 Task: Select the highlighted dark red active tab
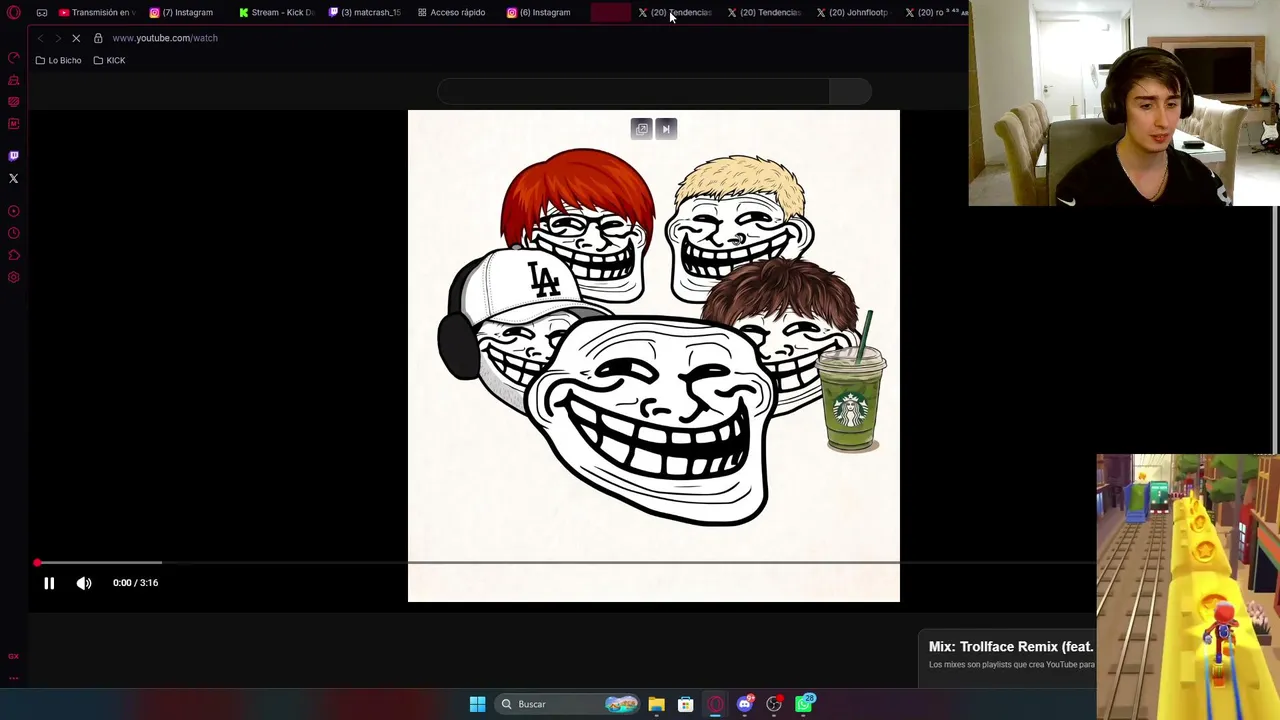[x=611, y=12]
